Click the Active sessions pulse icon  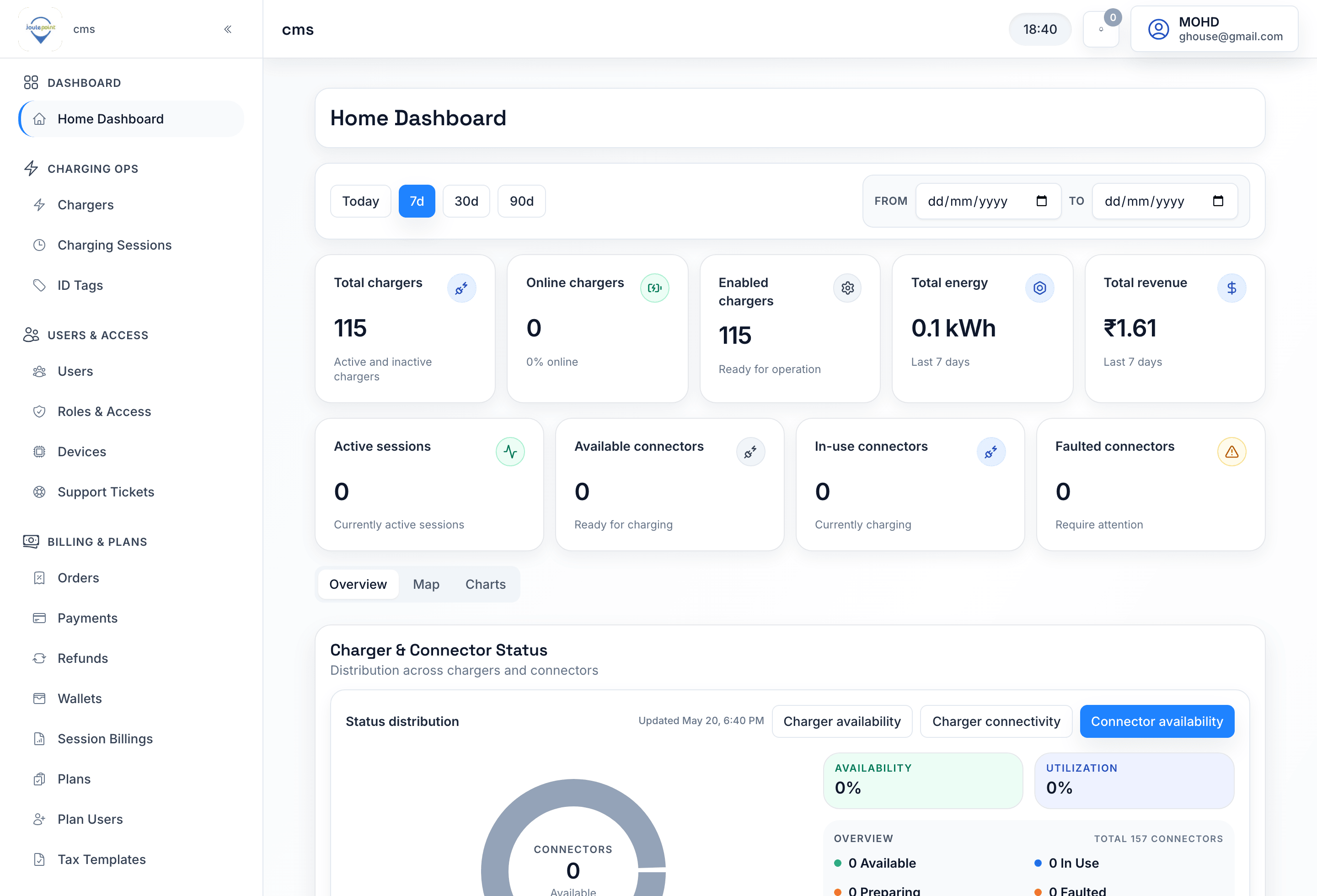(x=510, y=452)
